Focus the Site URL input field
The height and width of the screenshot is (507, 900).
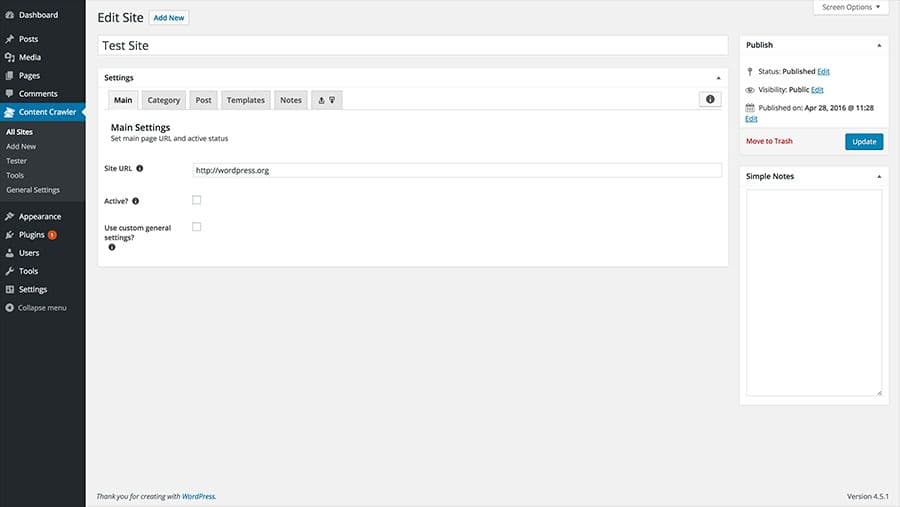(457, 170)
